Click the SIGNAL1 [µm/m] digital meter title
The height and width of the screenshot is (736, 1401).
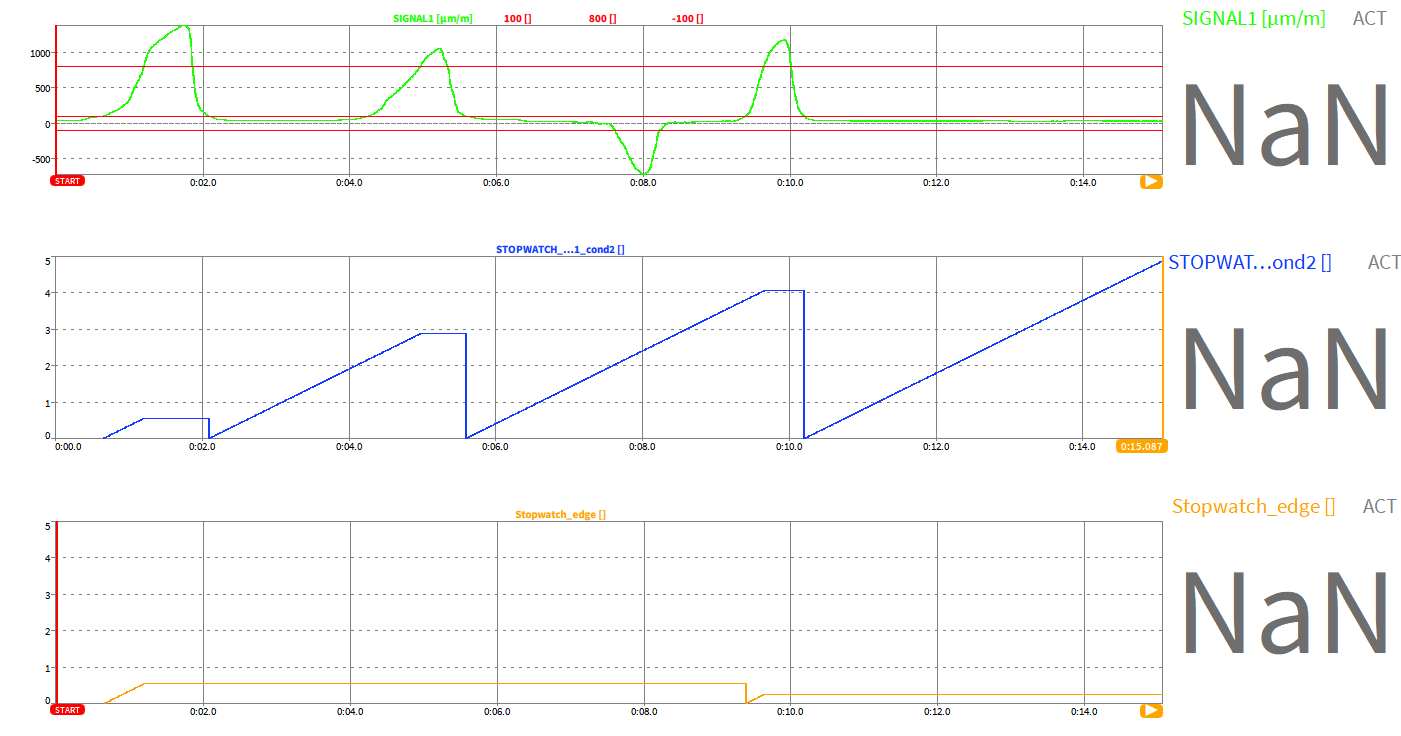tap(1253, 18)
